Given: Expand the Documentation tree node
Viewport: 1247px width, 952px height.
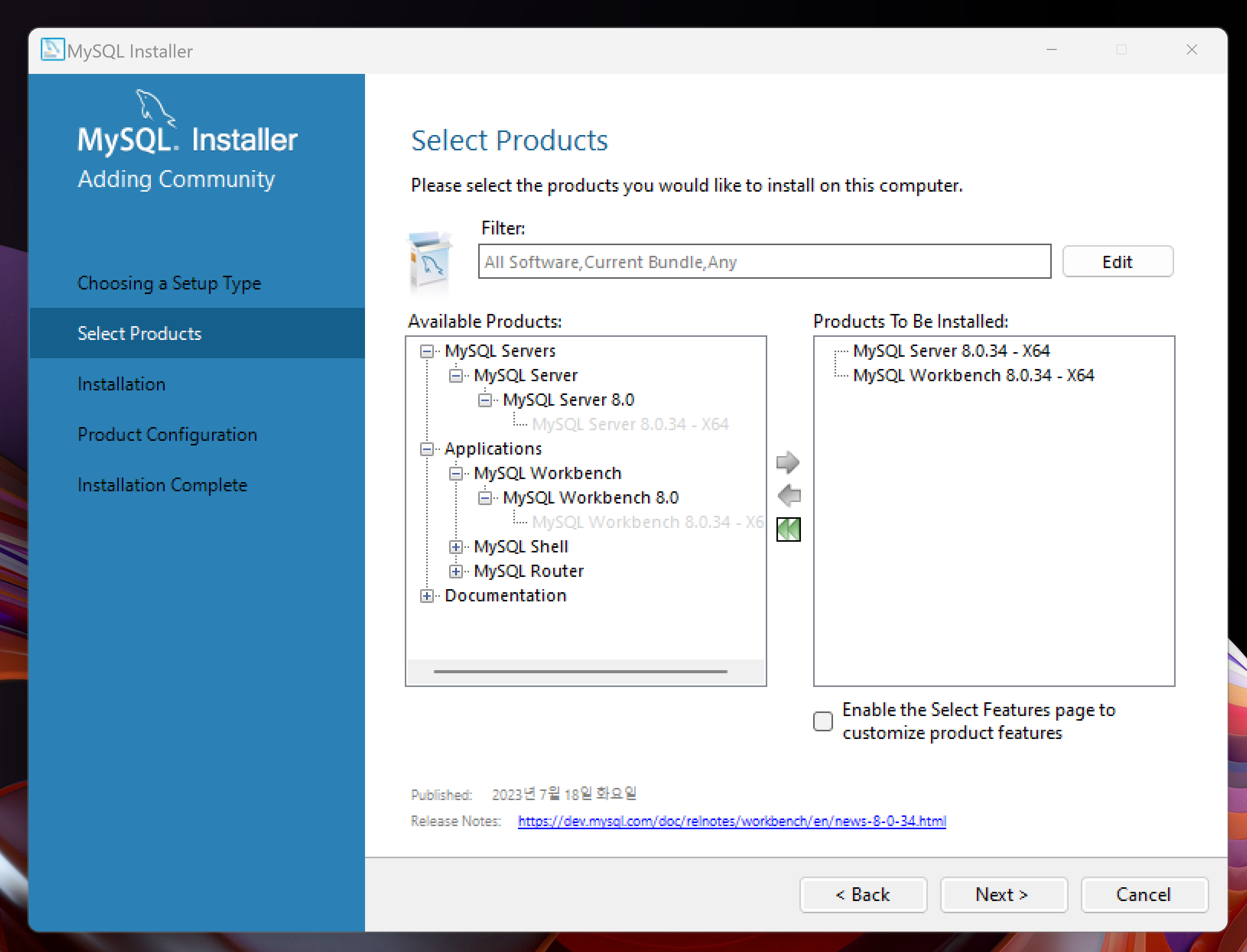Looking at the screenshot, I should point(426,596).
